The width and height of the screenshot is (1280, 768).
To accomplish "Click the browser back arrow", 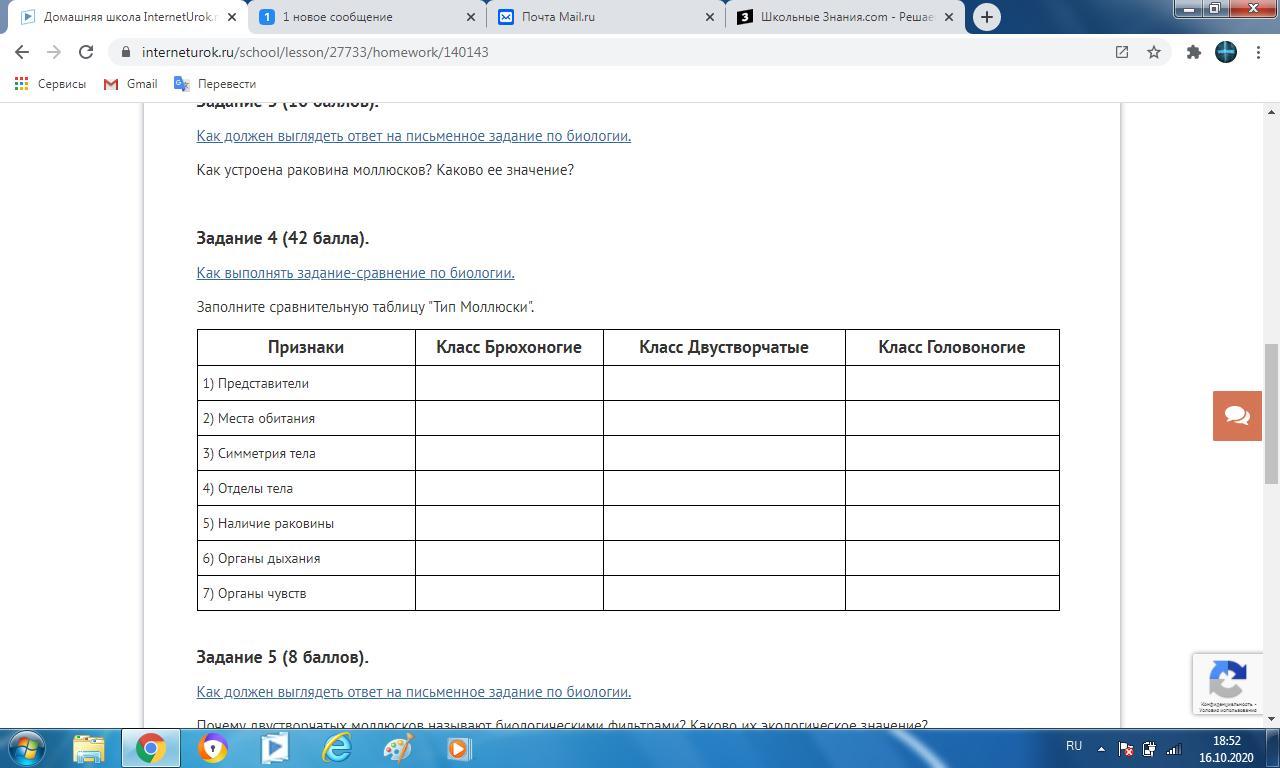I will [22, 52].
